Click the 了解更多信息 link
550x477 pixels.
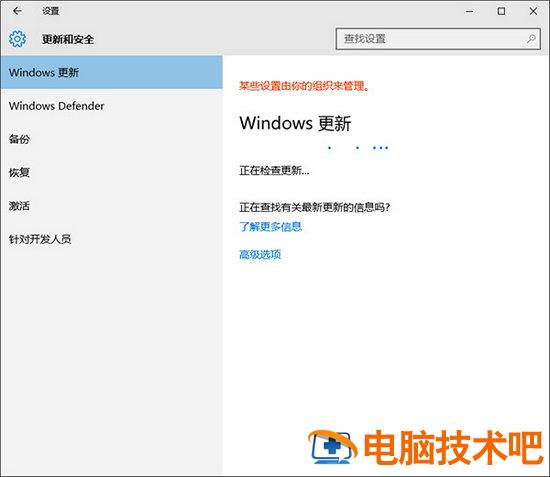coord(270,227)
